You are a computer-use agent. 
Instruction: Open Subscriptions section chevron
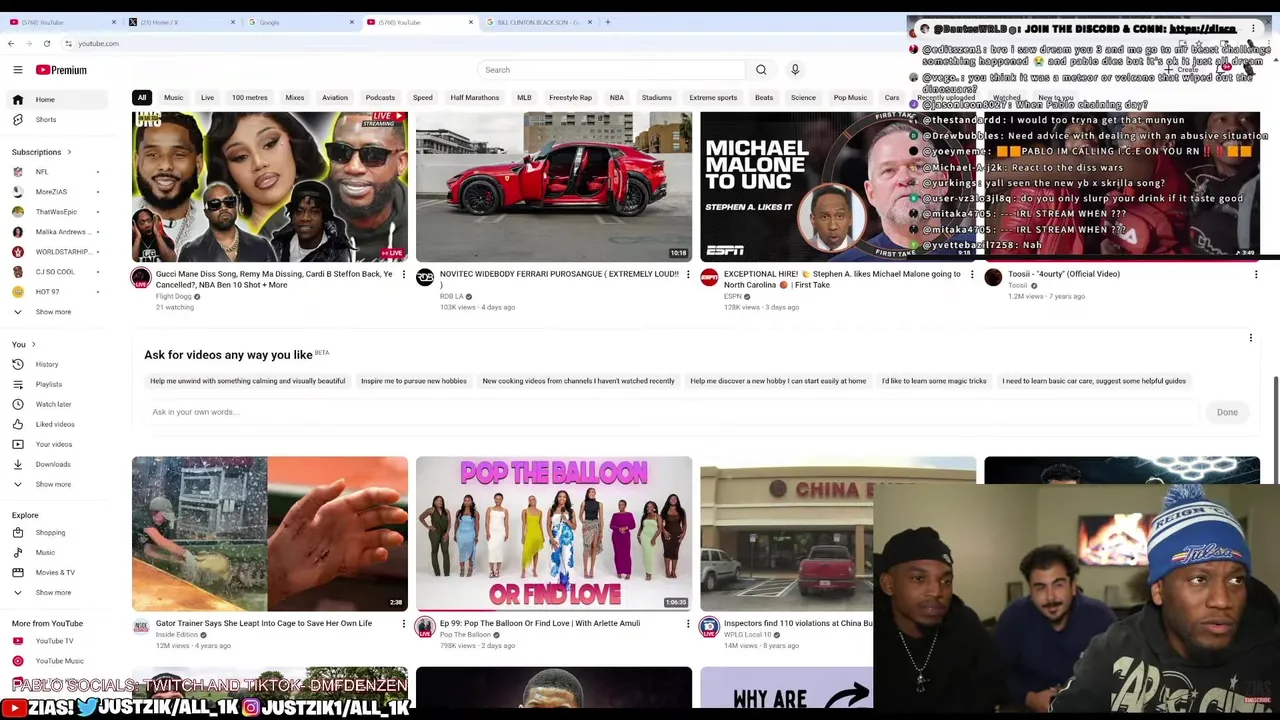point(69,152)
